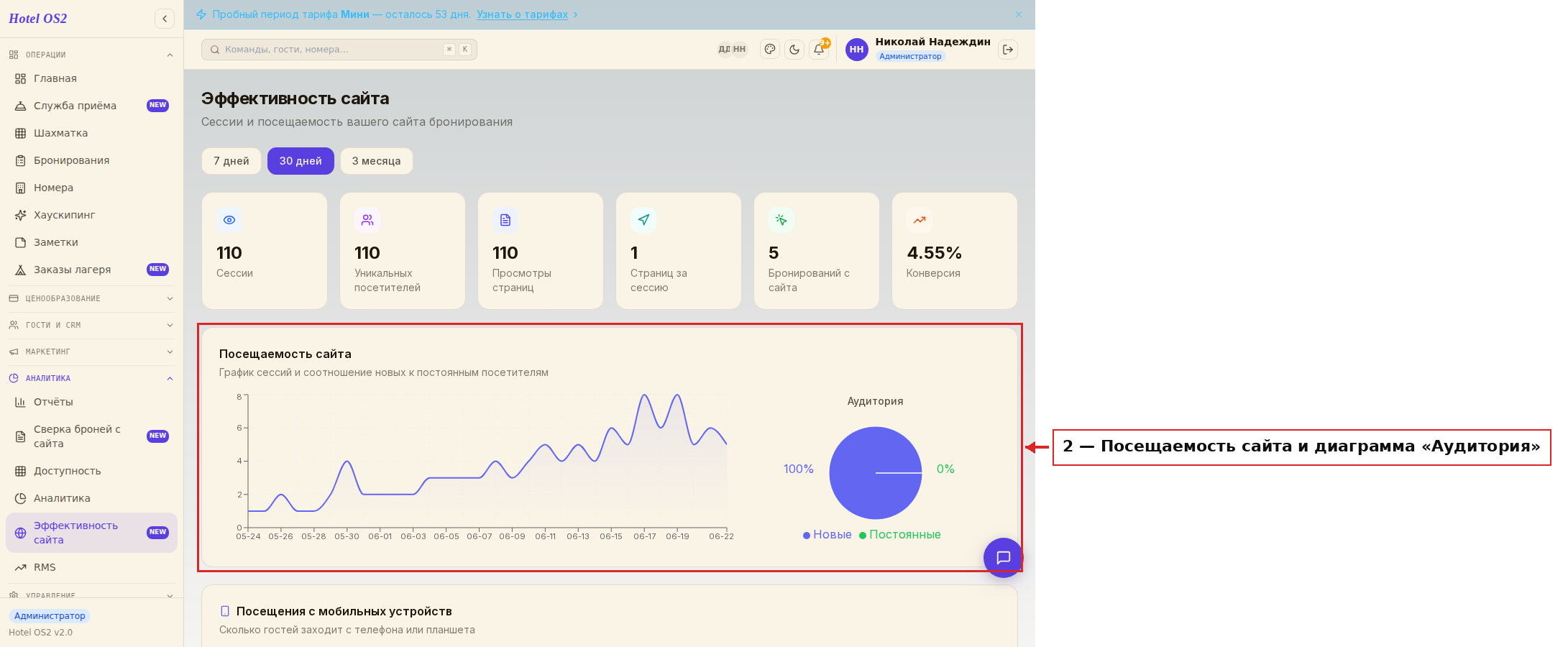Toggle dark mode moon icon
This screenshot has height=647, width=1568.
(794, 50)
